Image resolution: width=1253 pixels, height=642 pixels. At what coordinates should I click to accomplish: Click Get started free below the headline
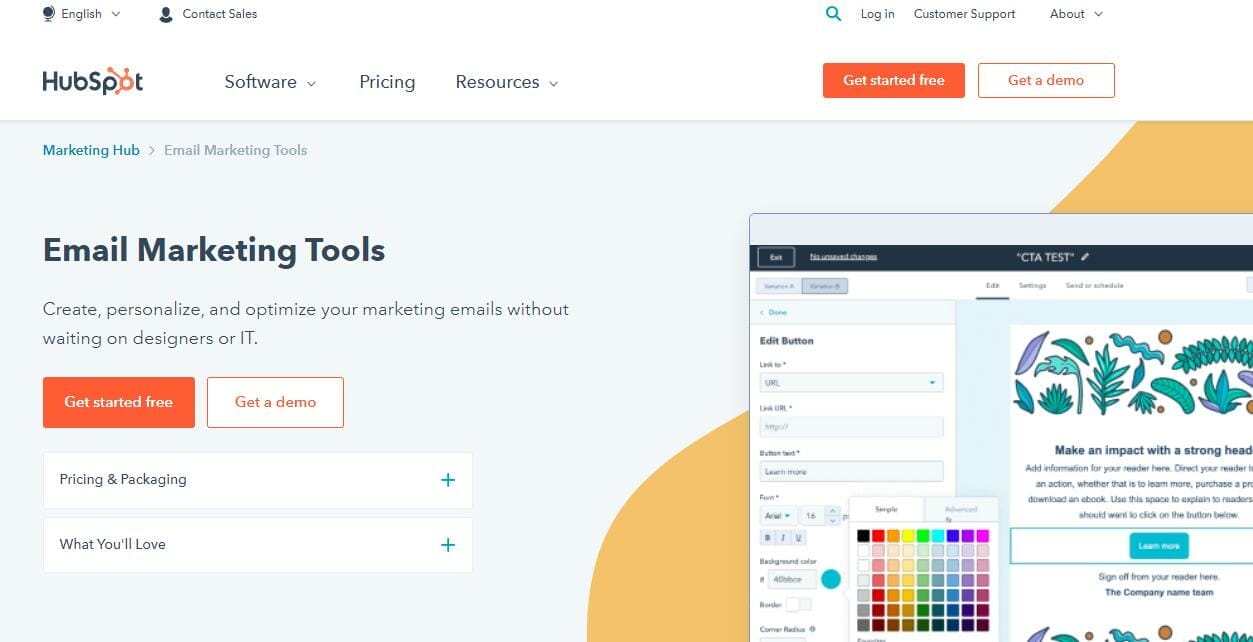pyautogui.click(x=119, y=402)
